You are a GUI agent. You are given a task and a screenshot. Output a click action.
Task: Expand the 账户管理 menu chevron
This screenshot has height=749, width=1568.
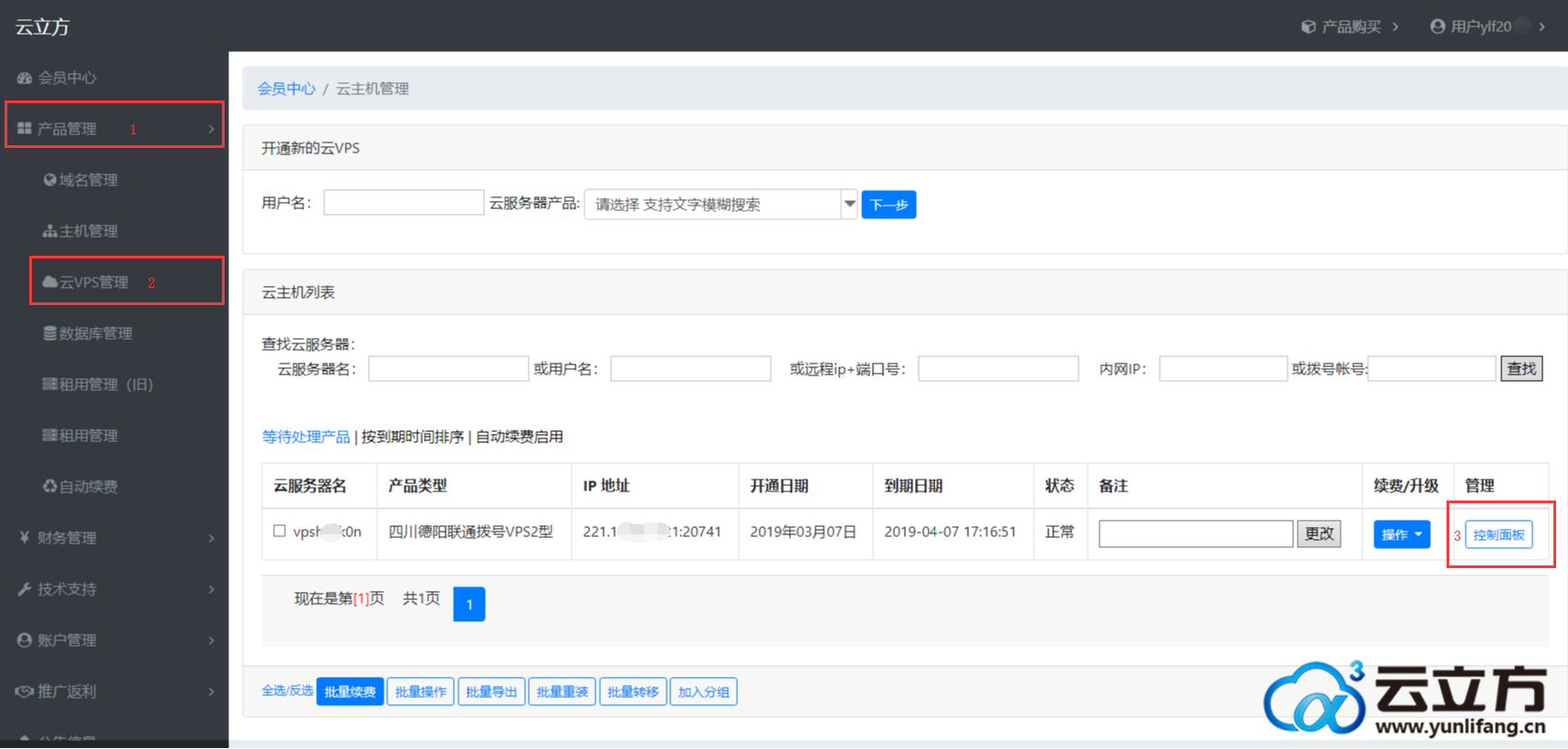tap(211, 640)
